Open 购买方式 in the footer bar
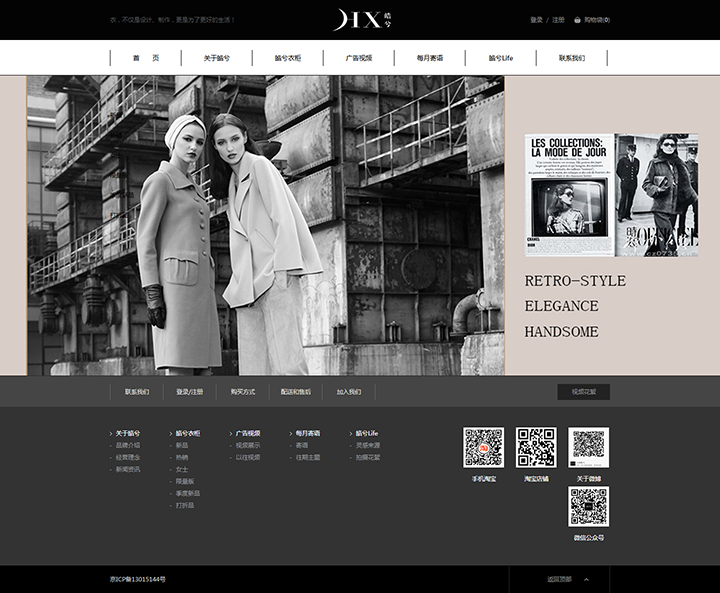Screen dimensions: 720x593 pyautogui.click(x=243, y=392)
